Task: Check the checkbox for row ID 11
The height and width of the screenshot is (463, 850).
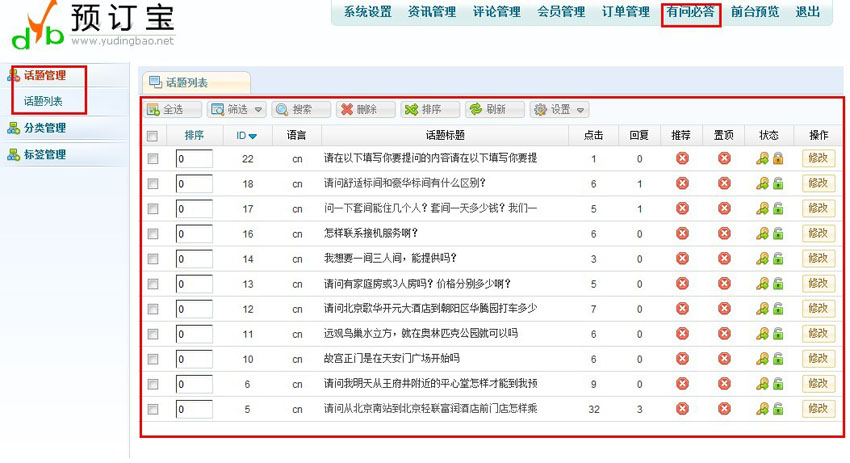Action: [x=153, y=334]
